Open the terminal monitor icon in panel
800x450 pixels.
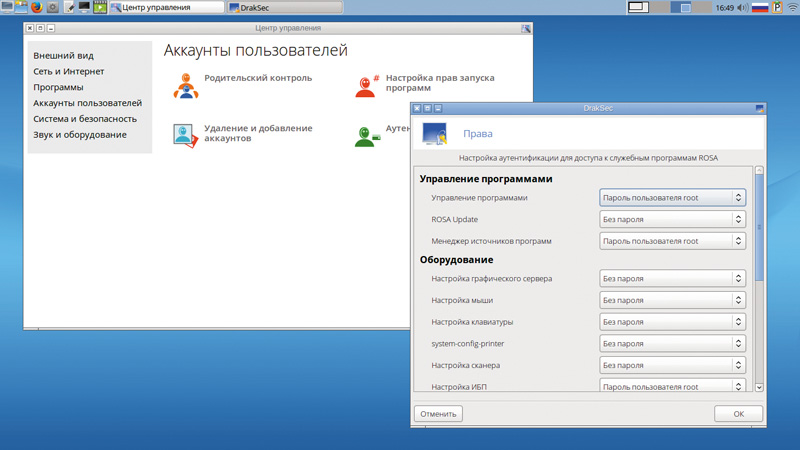(x=84, y=7)
